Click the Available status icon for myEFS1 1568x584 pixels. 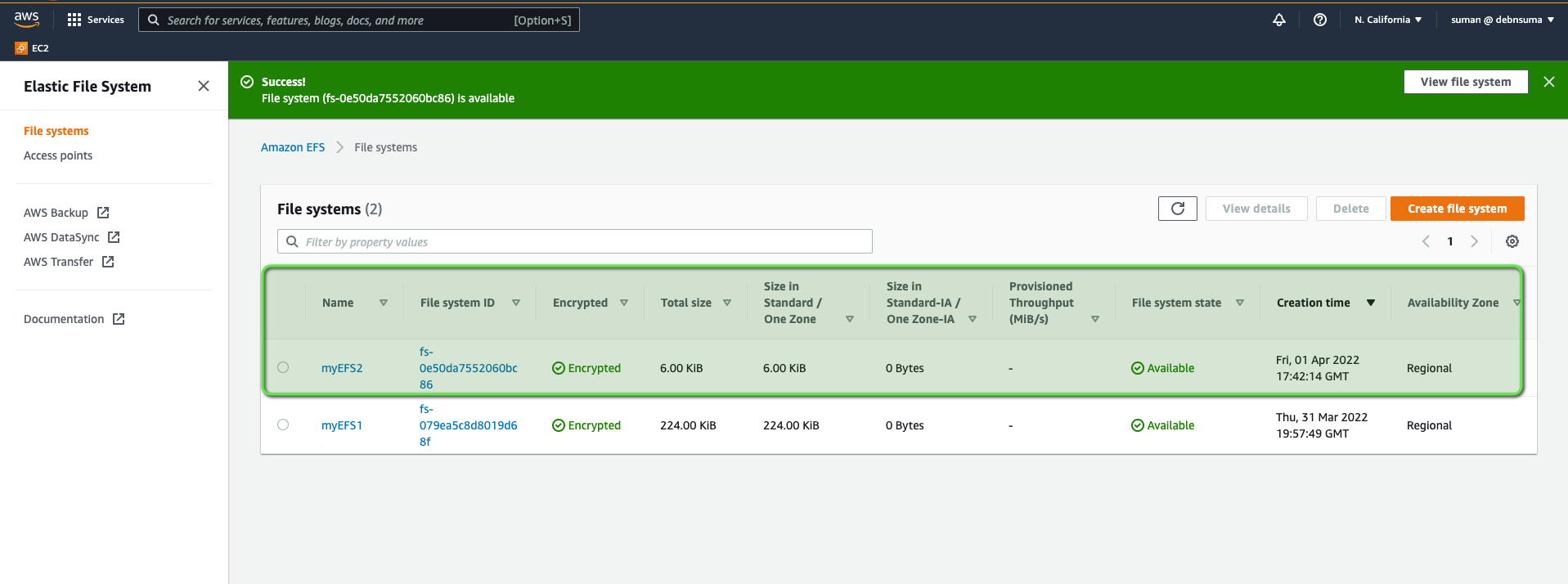pyautogui.click(x=1138, y=425)
